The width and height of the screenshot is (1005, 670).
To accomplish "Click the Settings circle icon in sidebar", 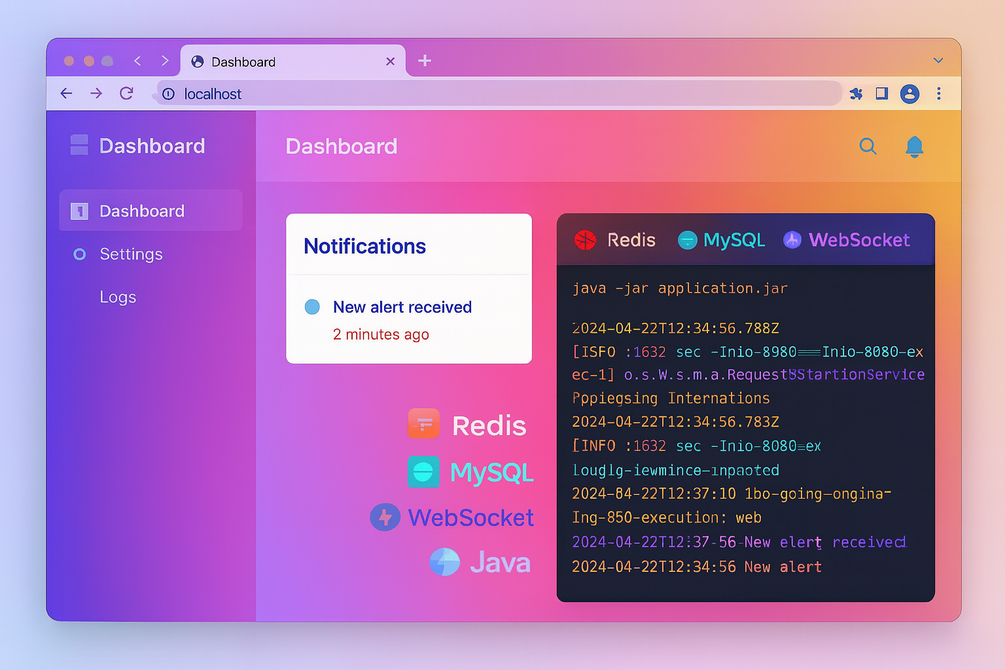I will [79, 255].
